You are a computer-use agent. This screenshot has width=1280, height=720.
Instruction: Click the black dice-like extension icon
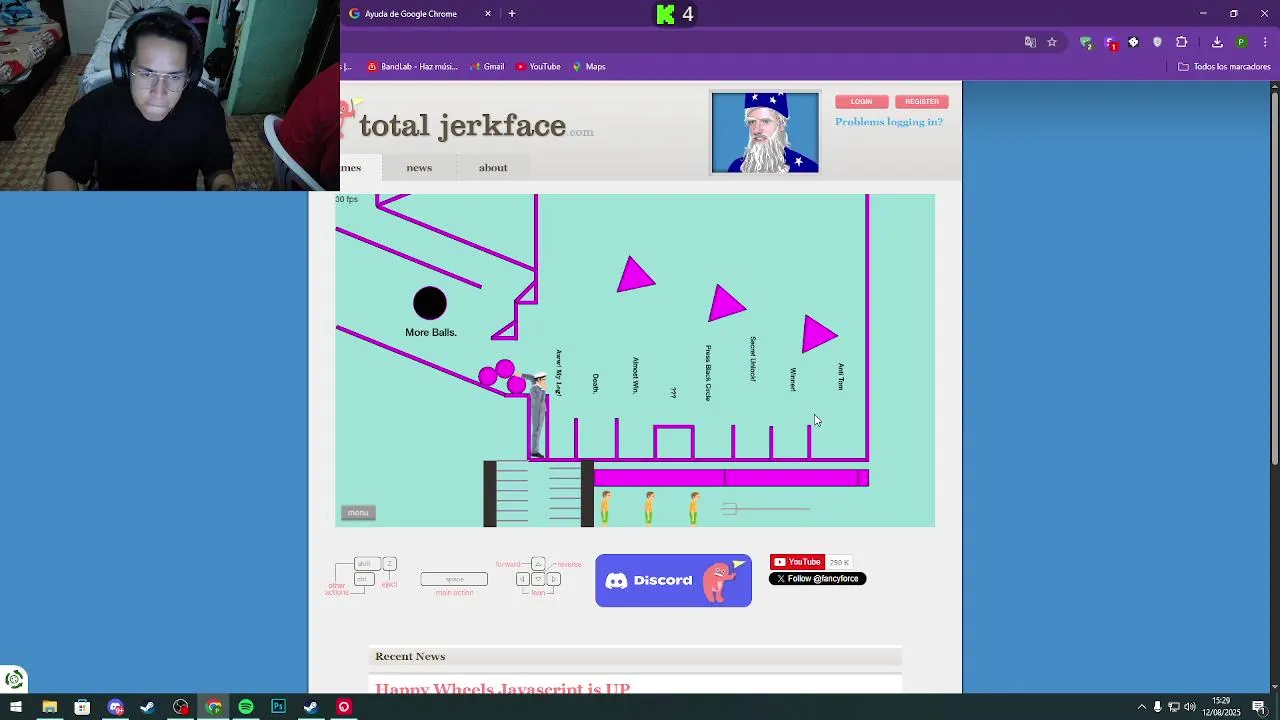coord(1133,42)
